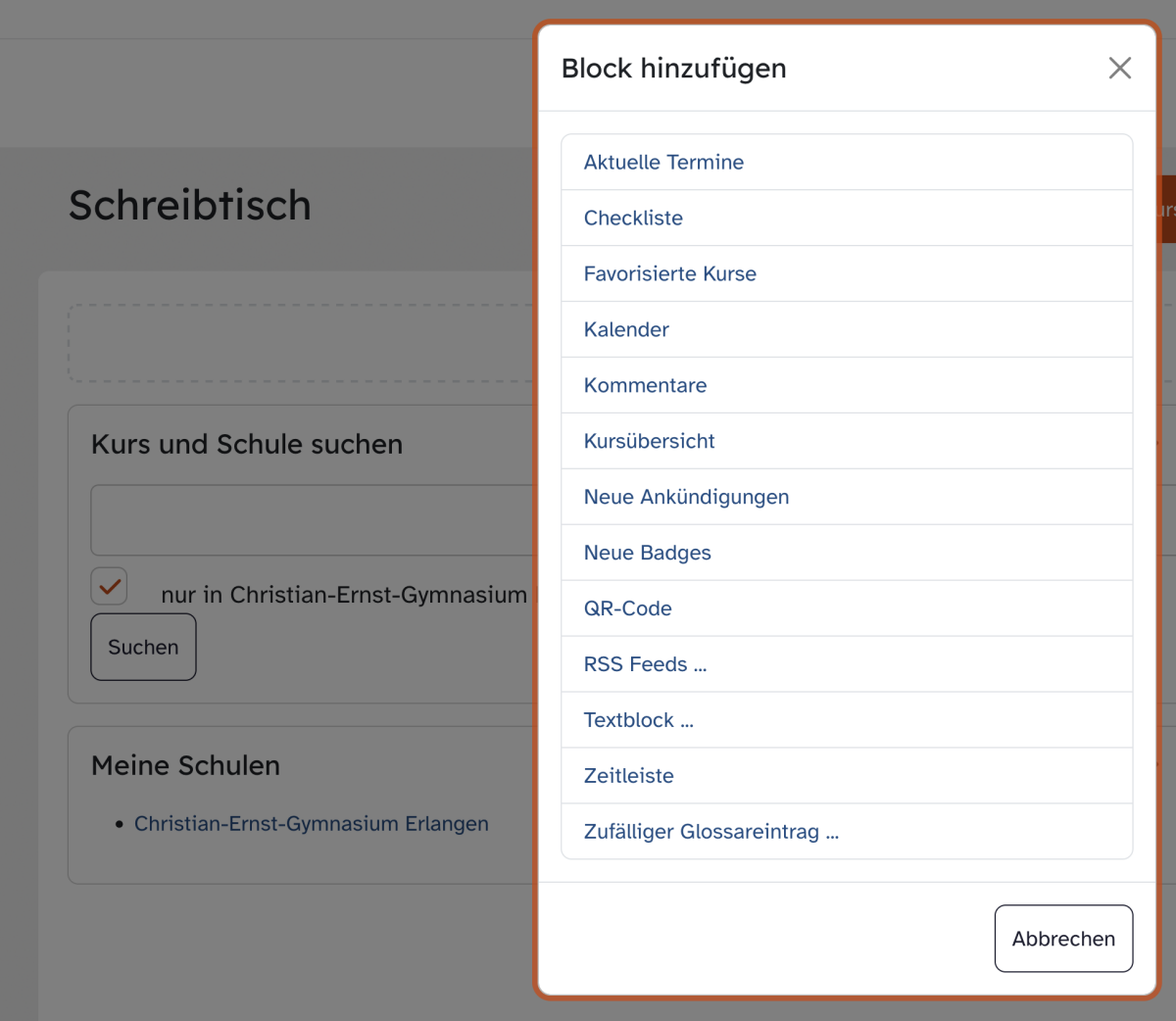Add the Neue Ankündigungen block
The height and width of the screenshot is (1021, 1176).
[686, 498]
